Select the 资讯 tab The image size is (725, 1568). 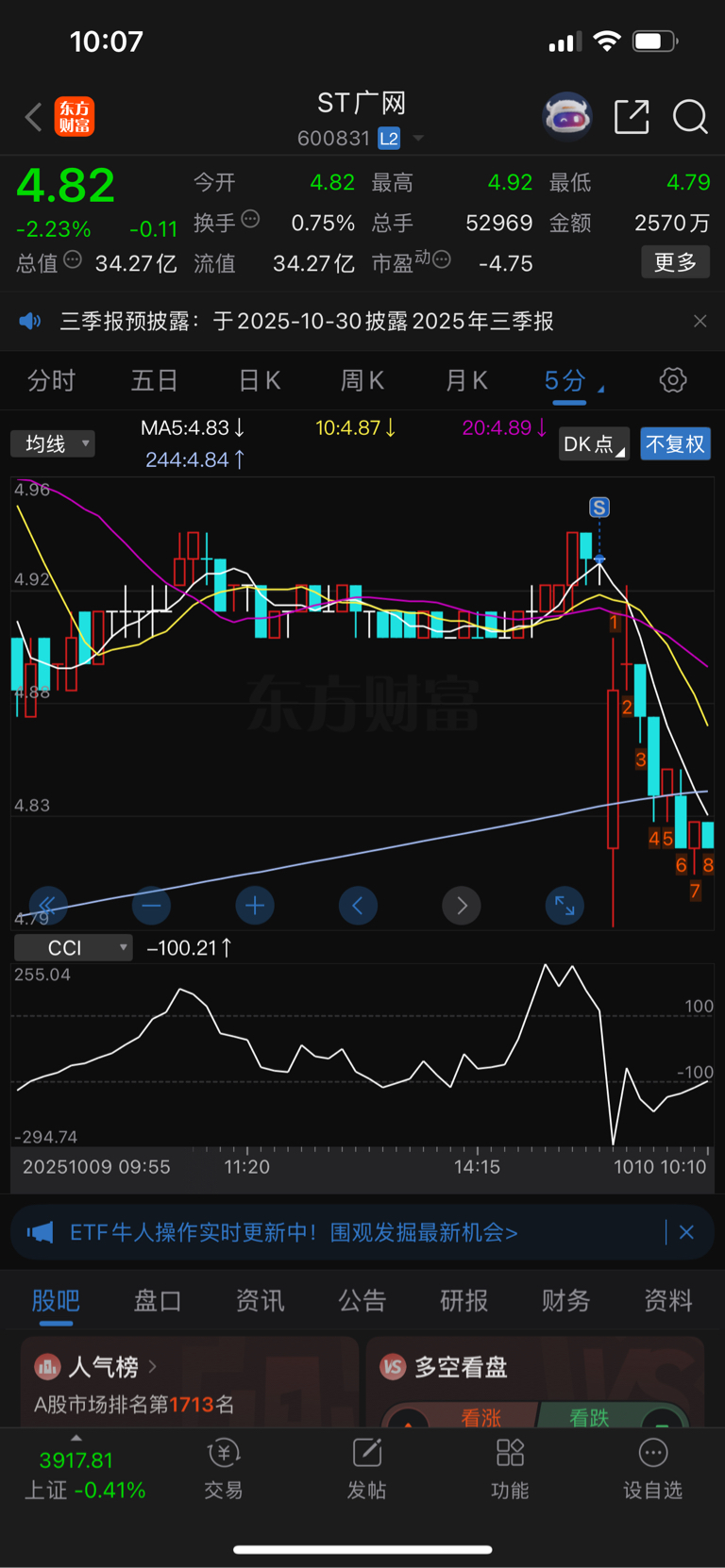tap(260, 1301)
